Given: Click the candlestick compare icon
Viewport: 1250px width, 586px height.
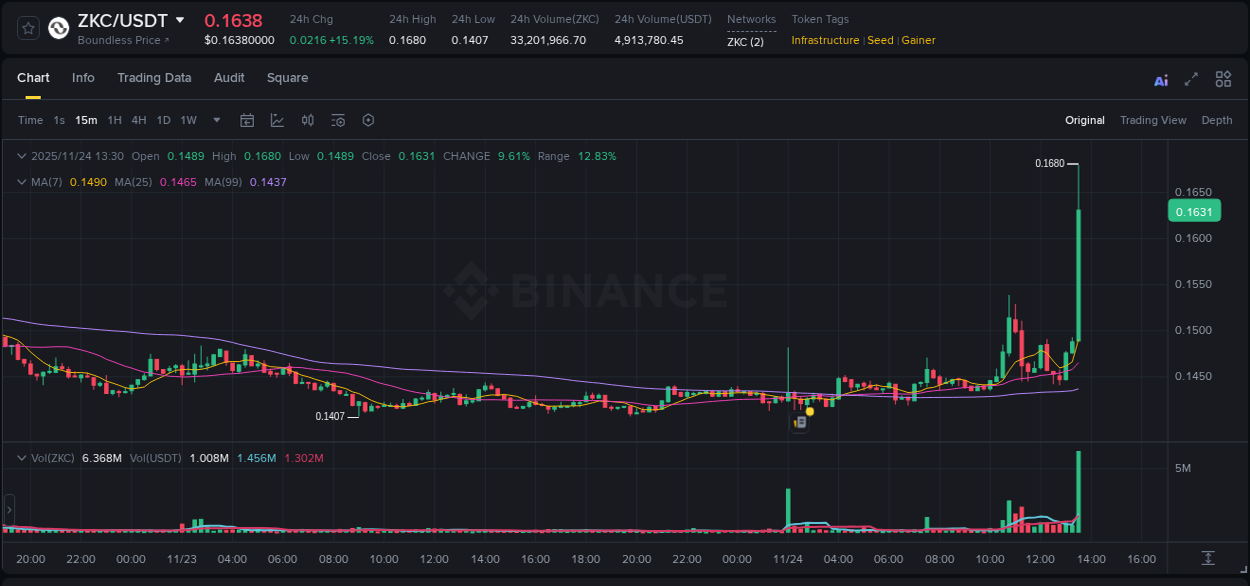Looking at the screenshot, I should 307,120.
